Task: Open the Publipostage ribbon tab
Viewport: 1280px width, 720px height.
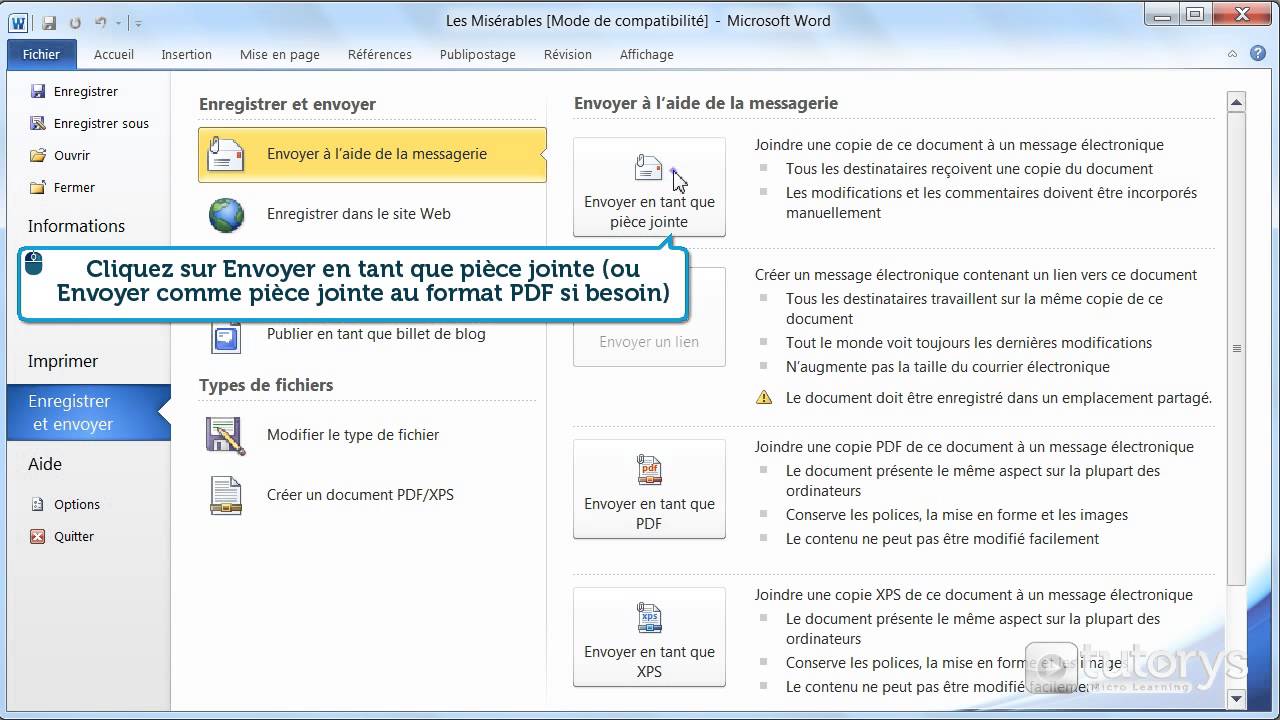Action: (x=477, y=54)
